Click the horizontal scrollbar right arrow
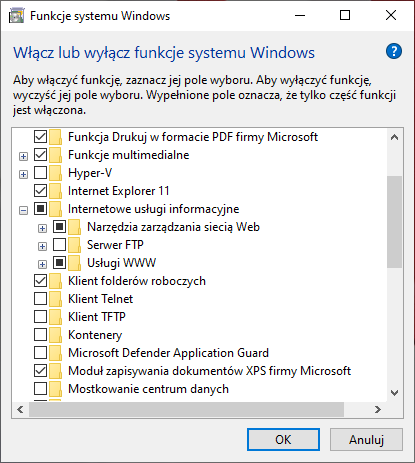The height and width of the screenshot is (463, 415). coord(378,409)
